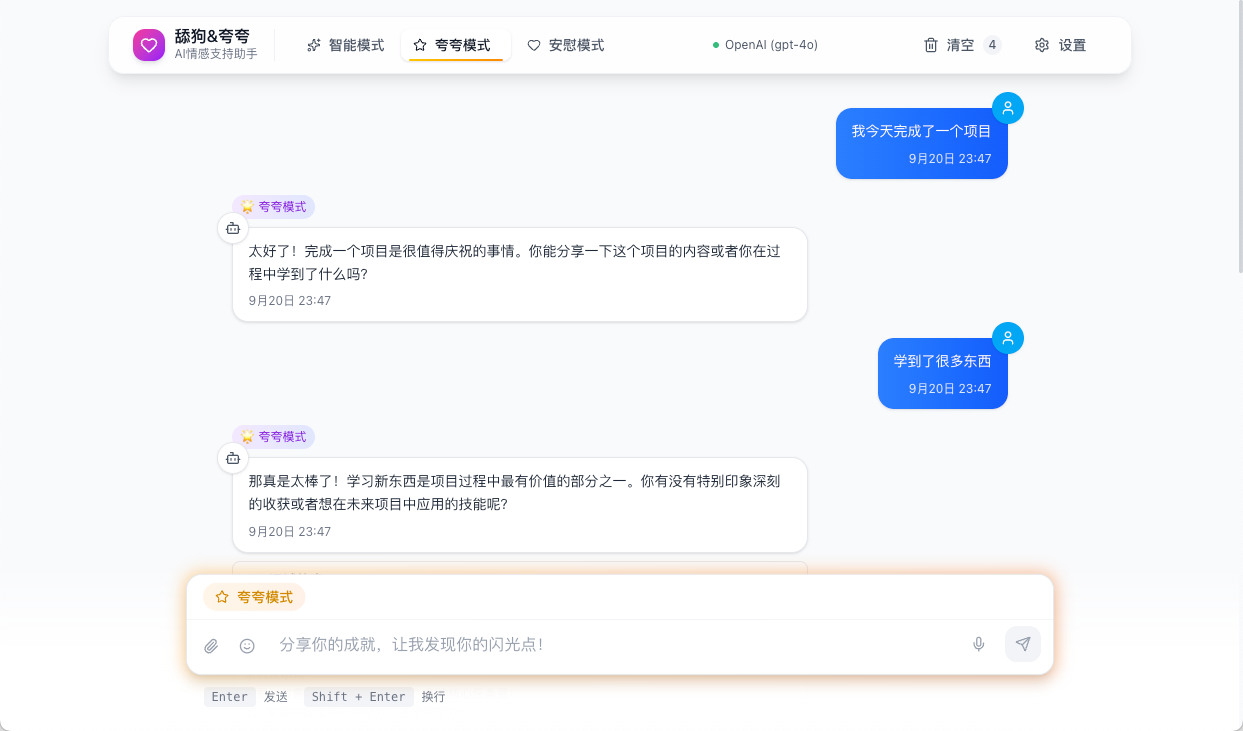This screenshot has height=731, width=1243.
Task: Click the second bot avatar icon
Action: point(233,458)
